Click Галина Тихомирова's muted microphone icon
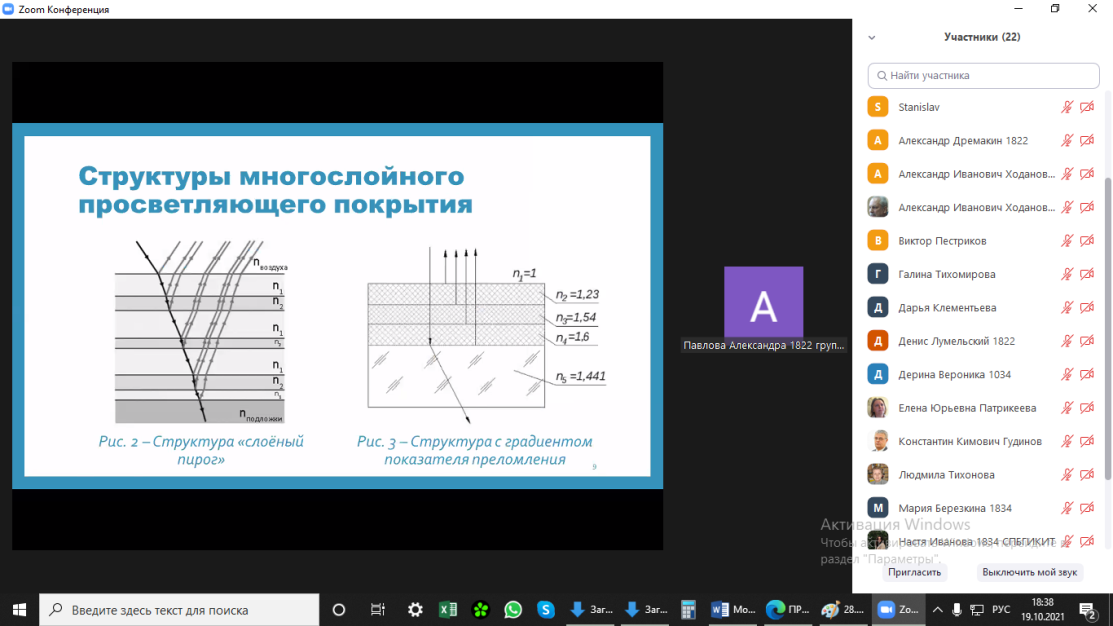Viewport: 1113px width, 626px height. [x=1067, y=274]
